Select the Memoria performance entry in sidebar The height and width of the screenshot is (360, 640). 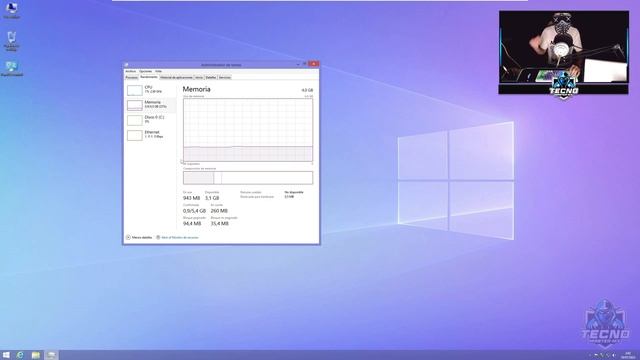pos(150,105)
